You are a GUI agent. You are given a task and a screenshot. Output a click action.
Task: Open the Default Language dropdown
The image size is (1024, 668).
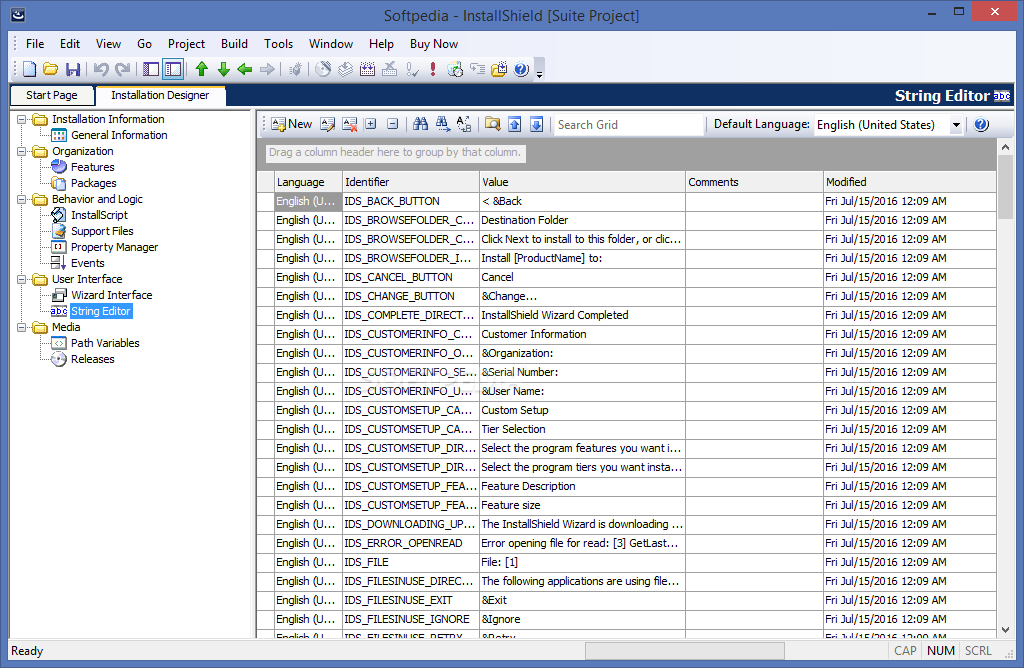pyautogui.click(x=956, y=125)
